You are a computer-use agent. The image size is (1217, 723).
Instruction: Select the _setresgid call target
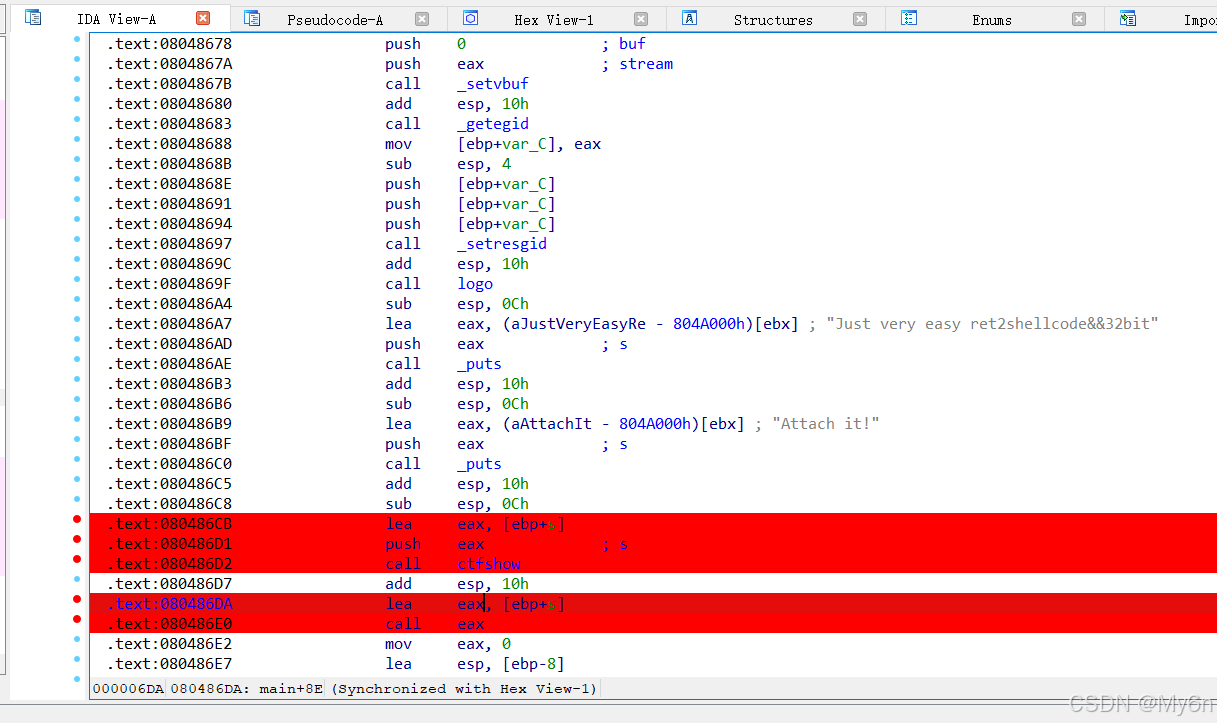tap(502, 244)
